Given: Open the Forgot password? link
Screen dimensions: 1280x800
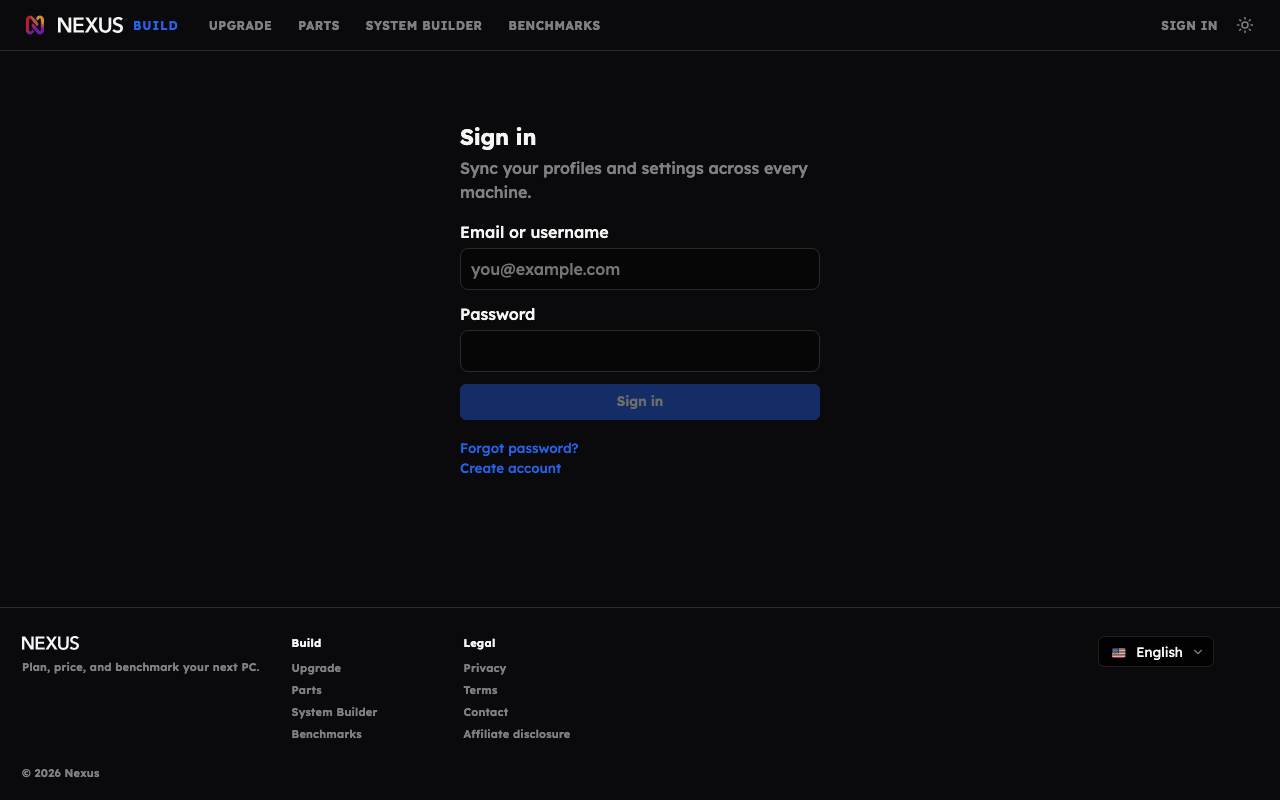Looking at the screenshot, I should pyautogui.click(x=519, y=448).
